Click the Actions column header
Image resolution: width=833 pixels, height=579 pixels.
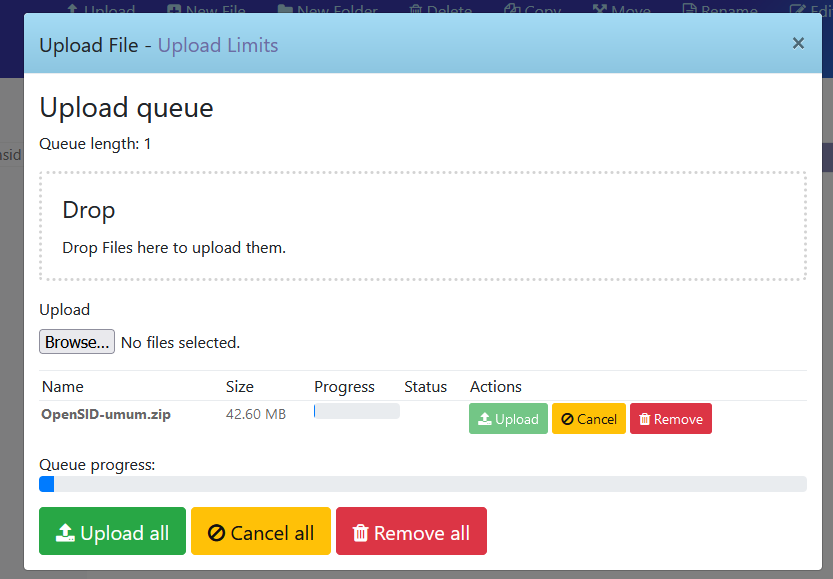(x=496, y=387)
